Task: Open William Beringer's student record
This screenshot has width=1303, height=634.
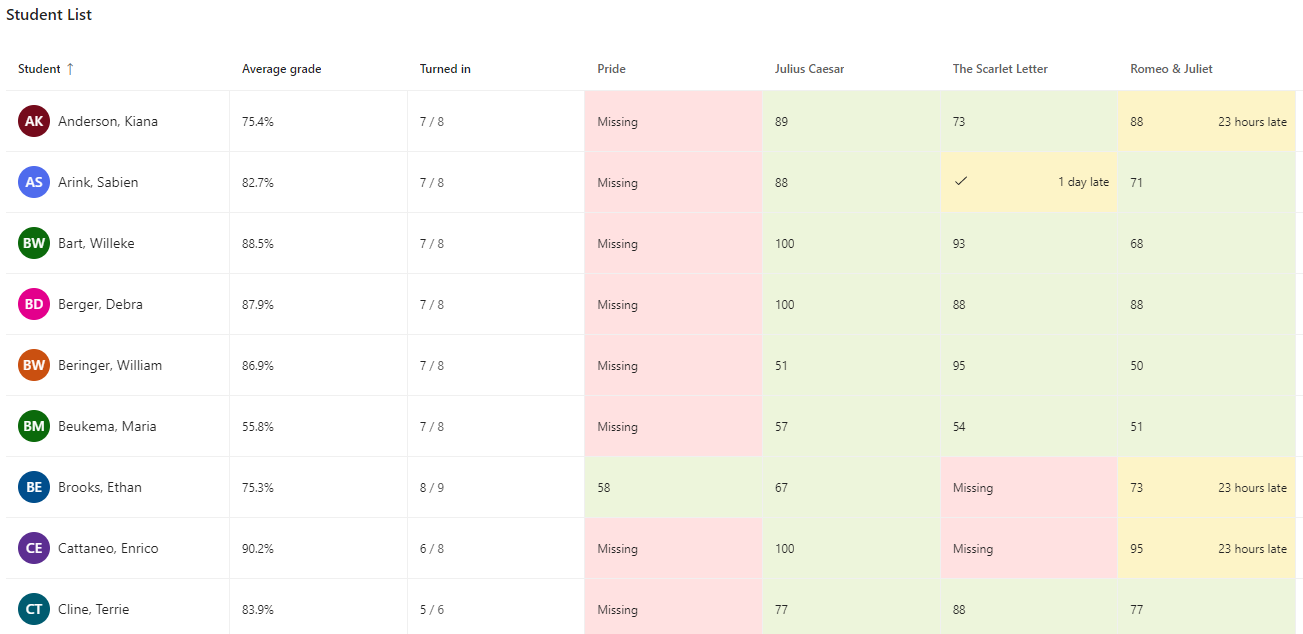Action: tap(110, 364)
